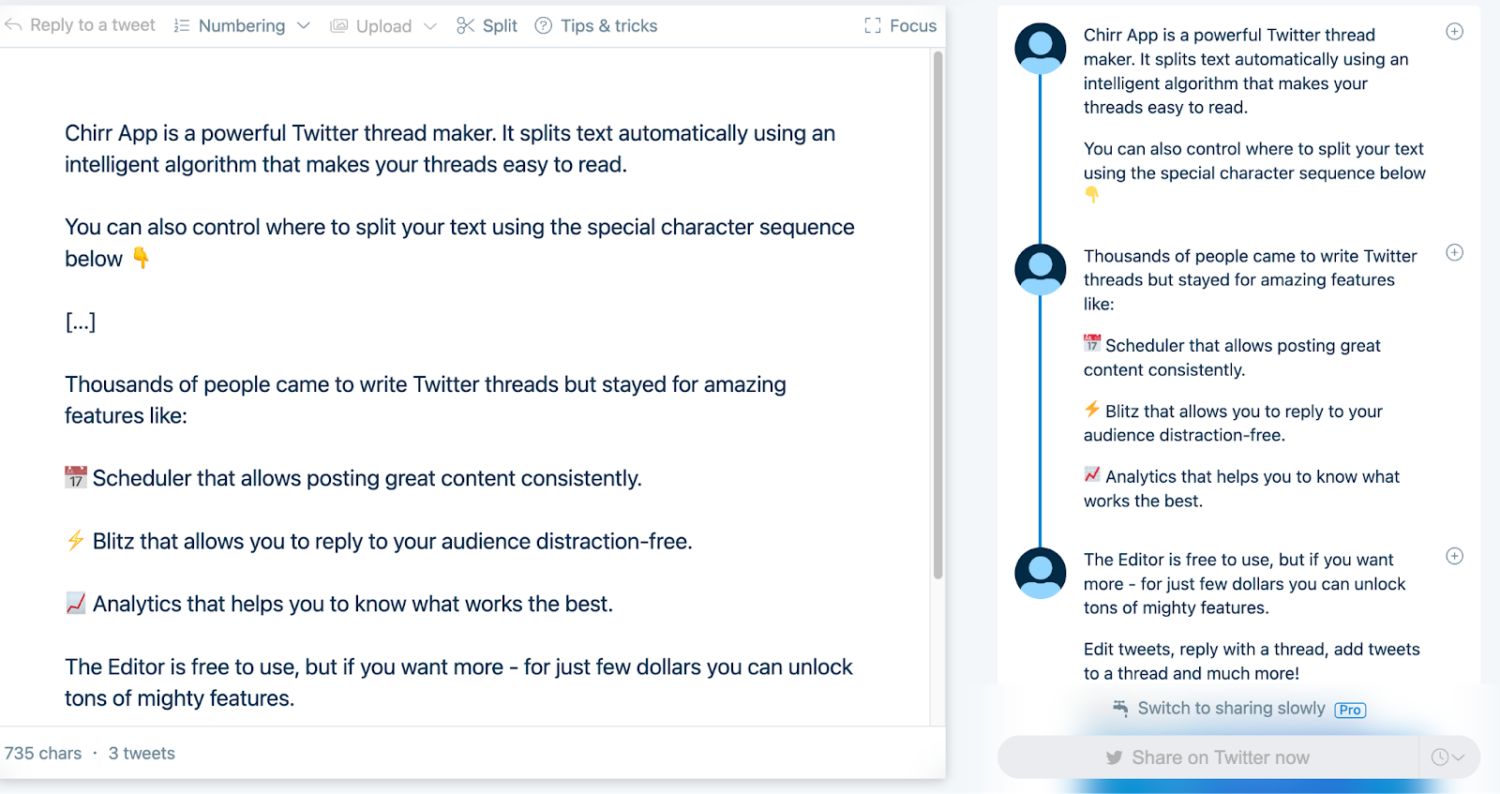
Task: Click the Twitter bird icon on the share button
Action: [x=1113, y=757]
